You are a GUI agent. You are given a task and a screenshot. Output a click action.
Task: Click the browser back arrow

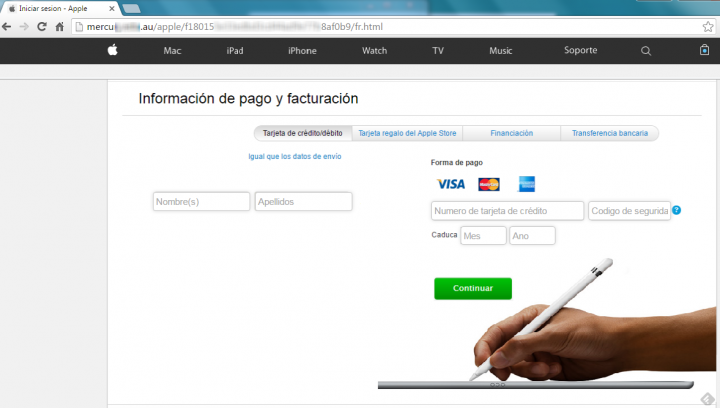(7, 27)
